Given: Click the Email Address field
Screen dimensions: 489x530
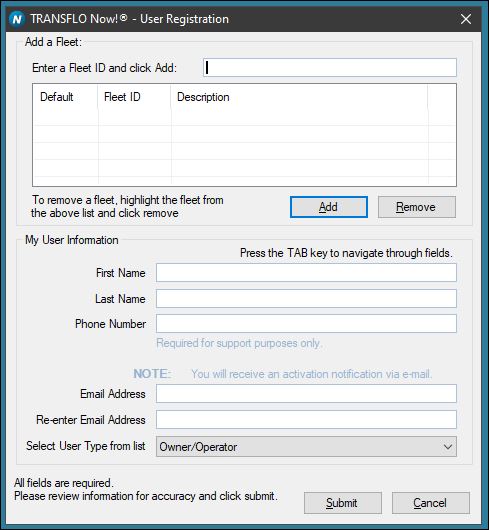Looking at the screenshot, I should (306, 393).
